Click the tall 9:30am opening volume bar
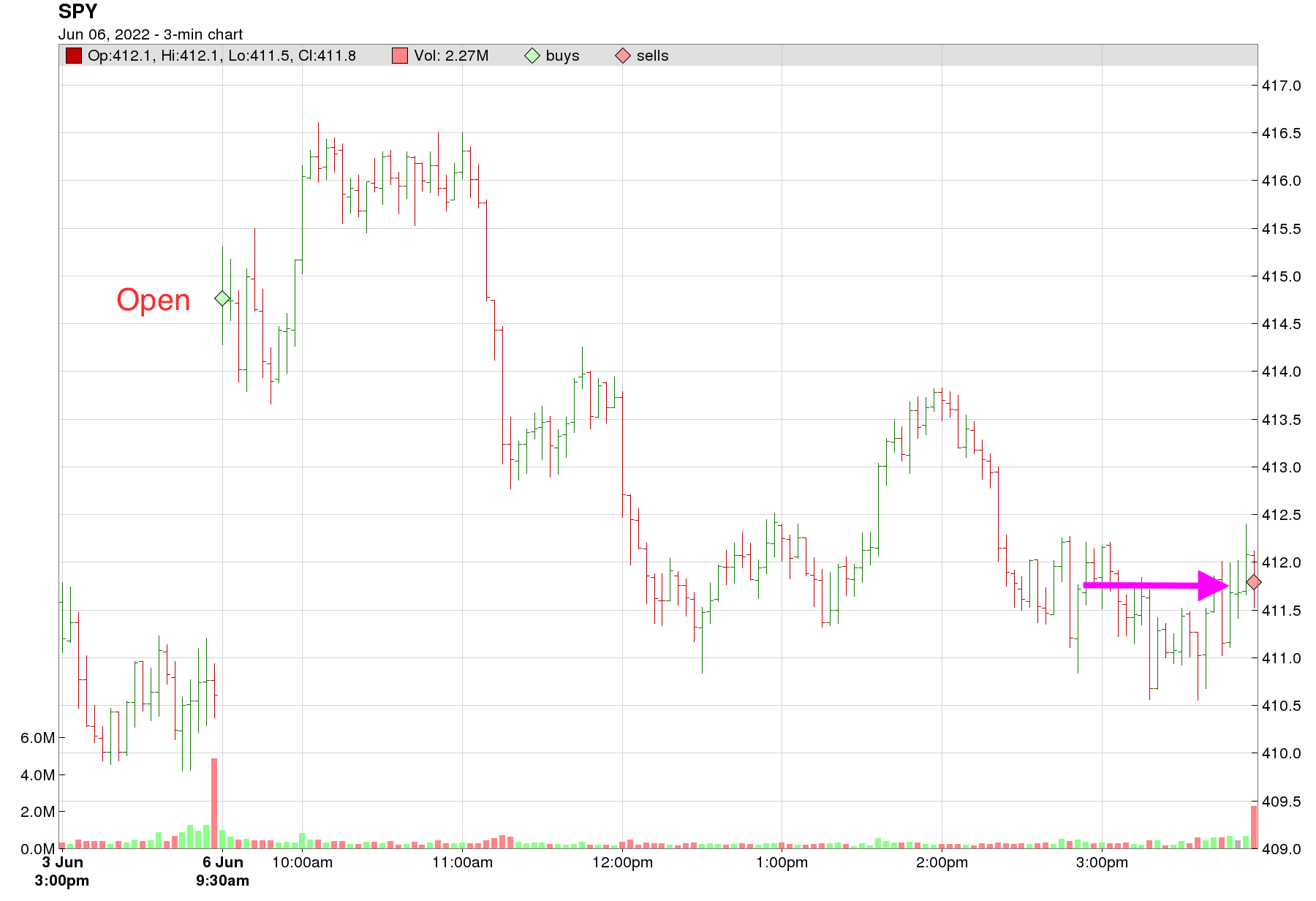1316x901 pixels. tap(214, 803)
